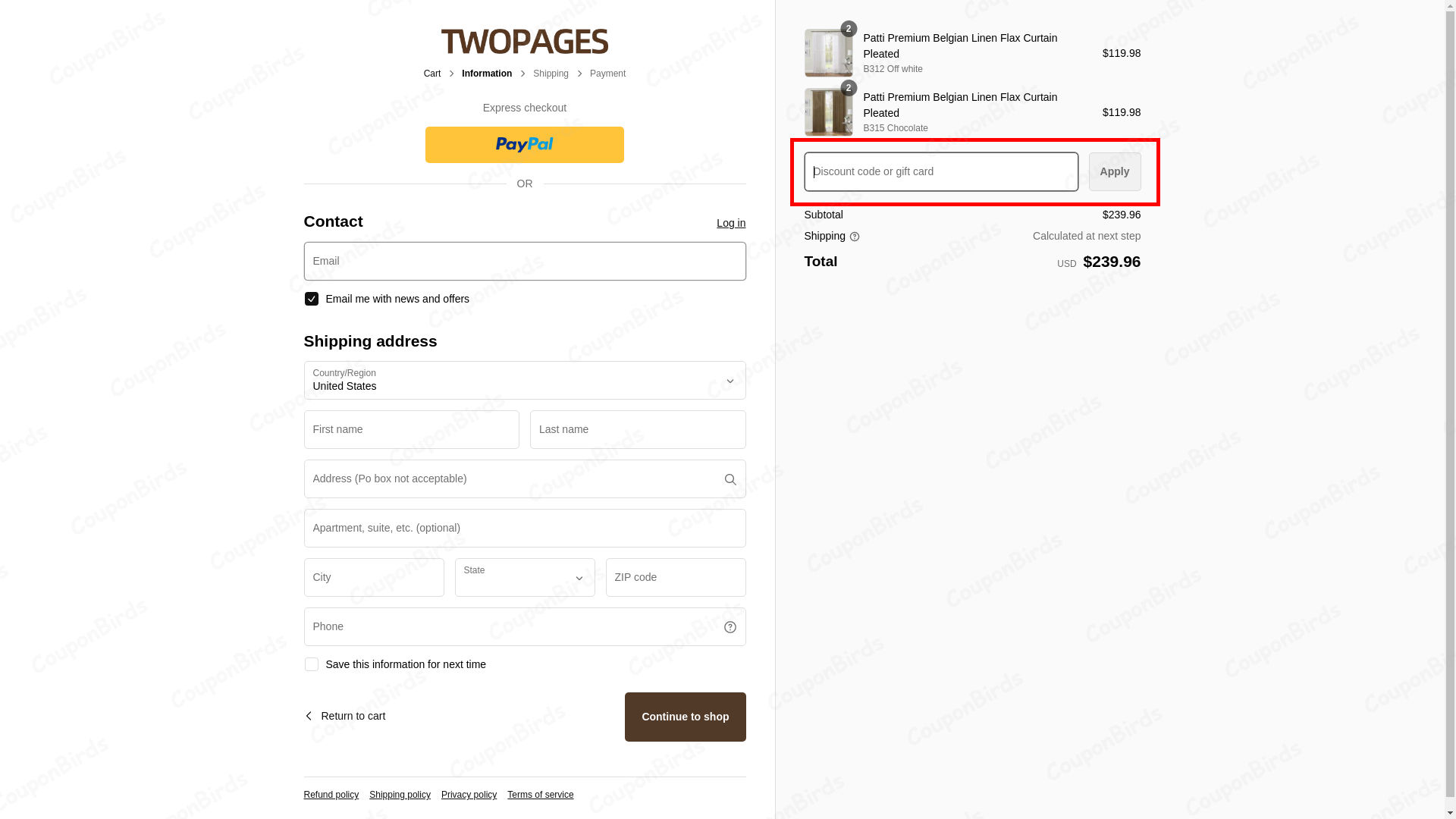The width and height of the screenshot is (1456, 819).
Task: Click the Off white curtain thumbnail
Action: (x=828, y=53)
